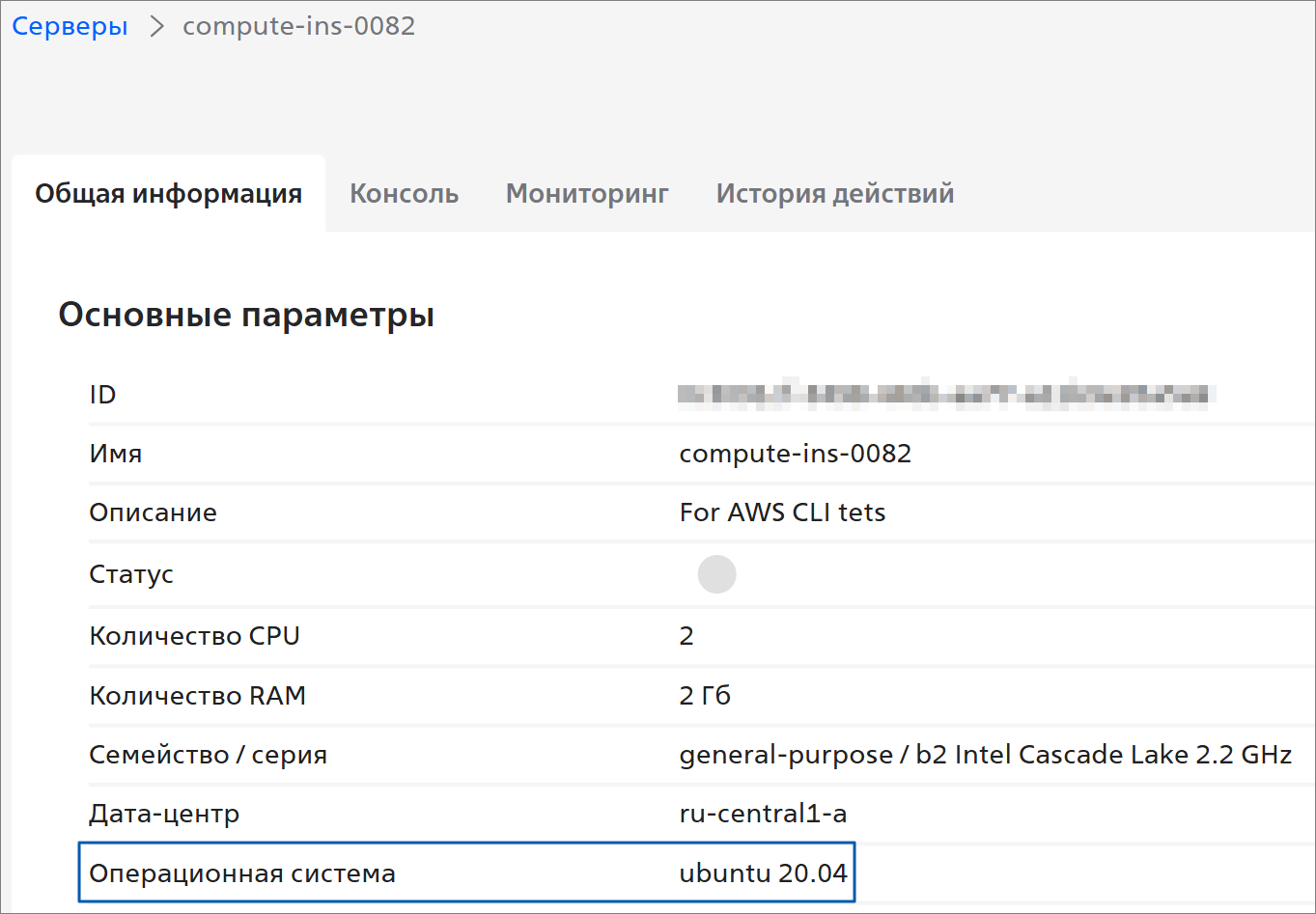Click the general-purpose / b2 Intel Cascade Lake value
This screenshot has height=914, width=1316.
pos(985,755)
